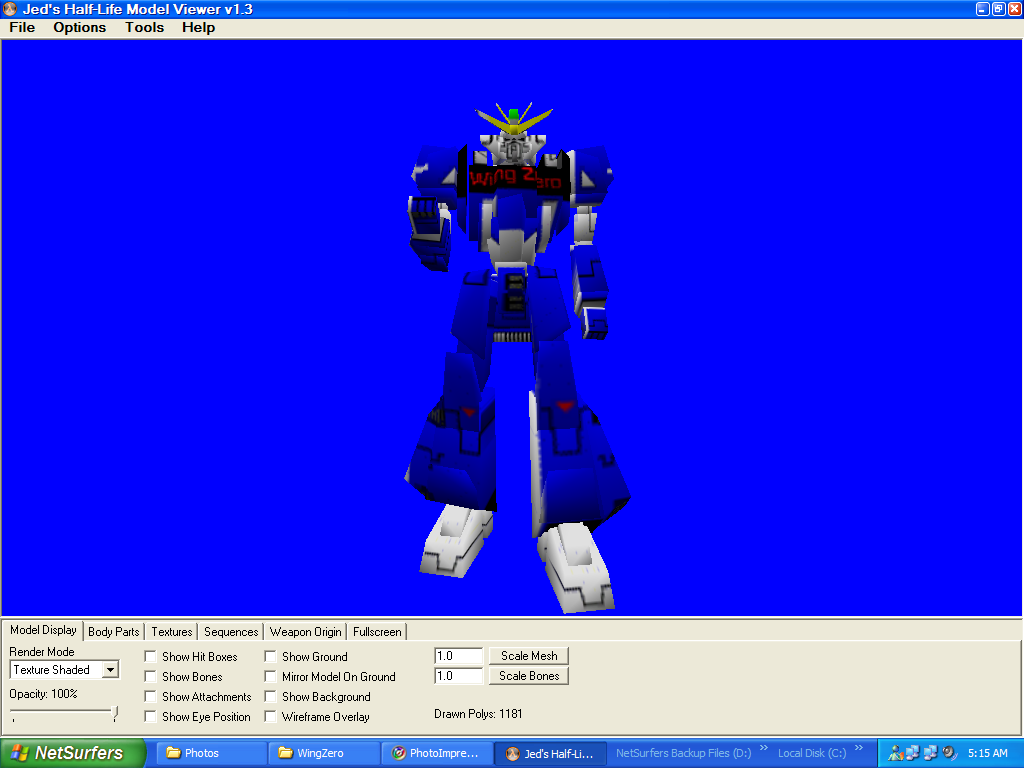Click the Drawn Polys: 1181 readout
This screenshot has width=1024, height=768.
click(x=478, y=714)
